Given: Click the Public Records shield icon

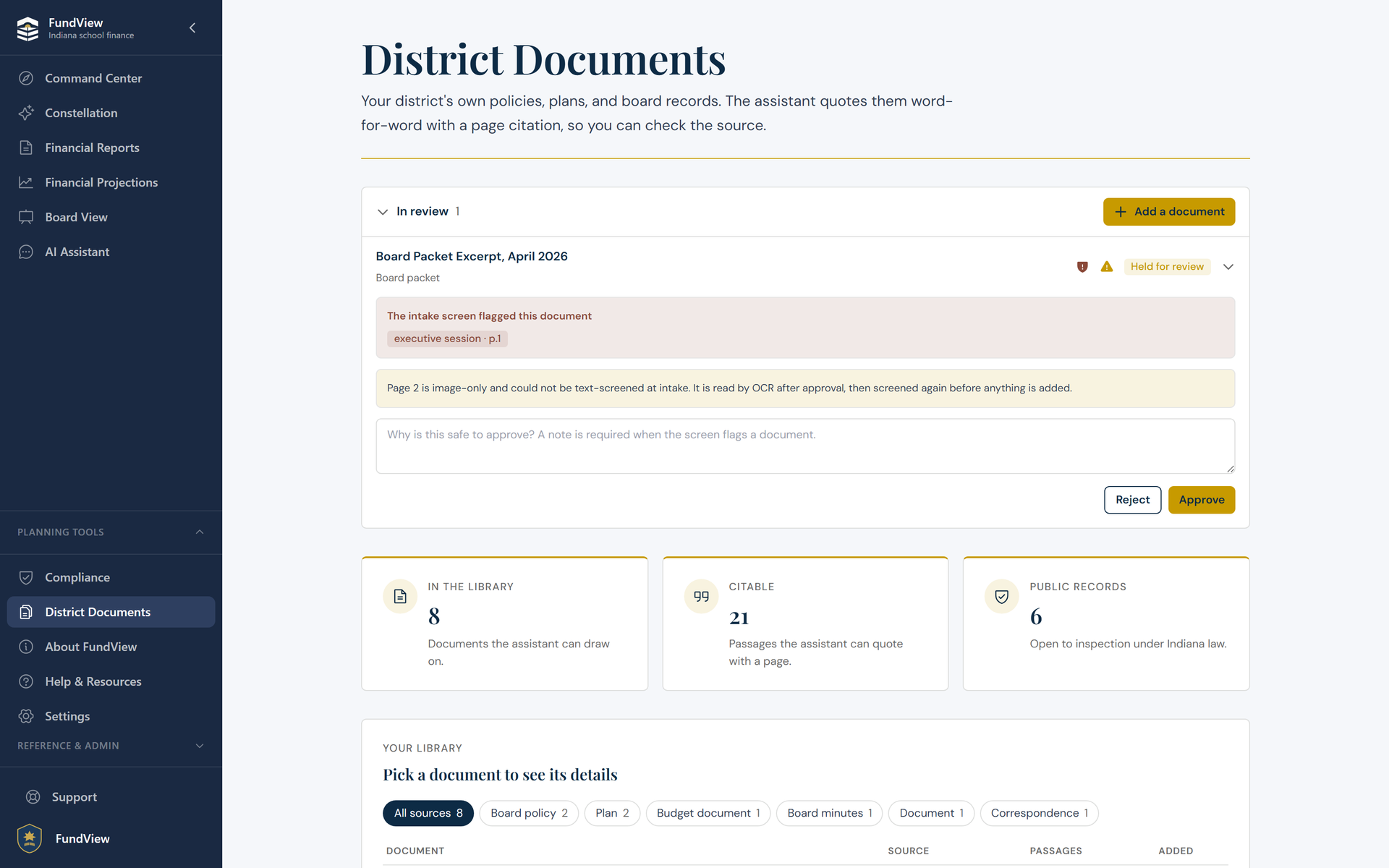Looking at the screenshot, I should [1002, 597].
